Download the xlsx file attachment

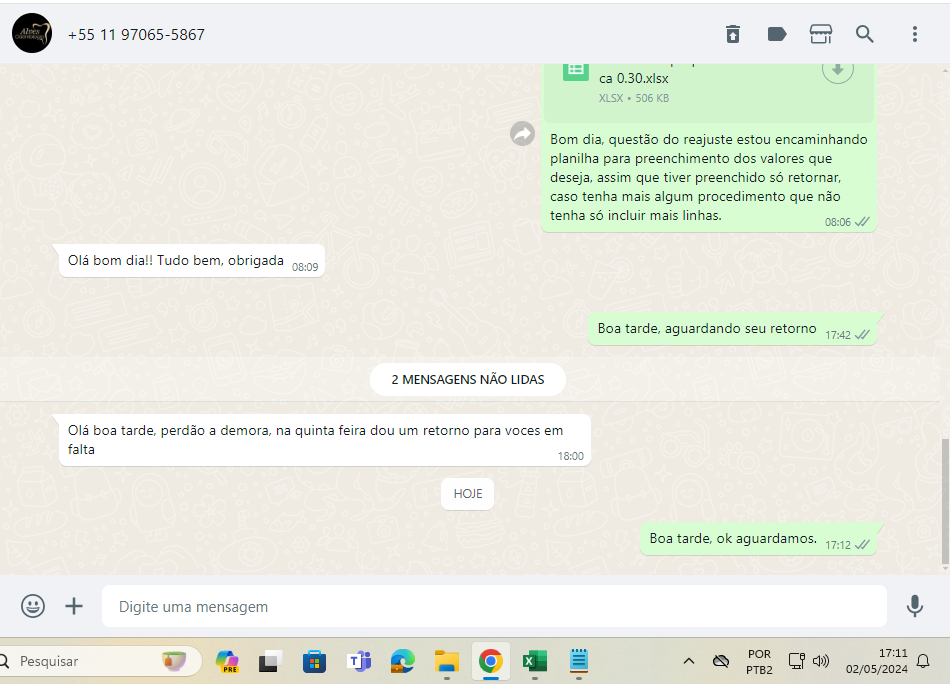pyautogui.click(x=838, y=70)
